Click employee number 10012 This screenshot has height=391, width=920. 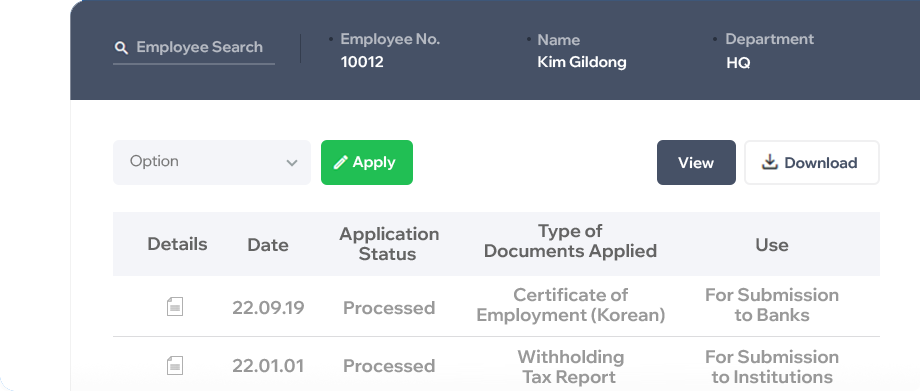point(362,62)
